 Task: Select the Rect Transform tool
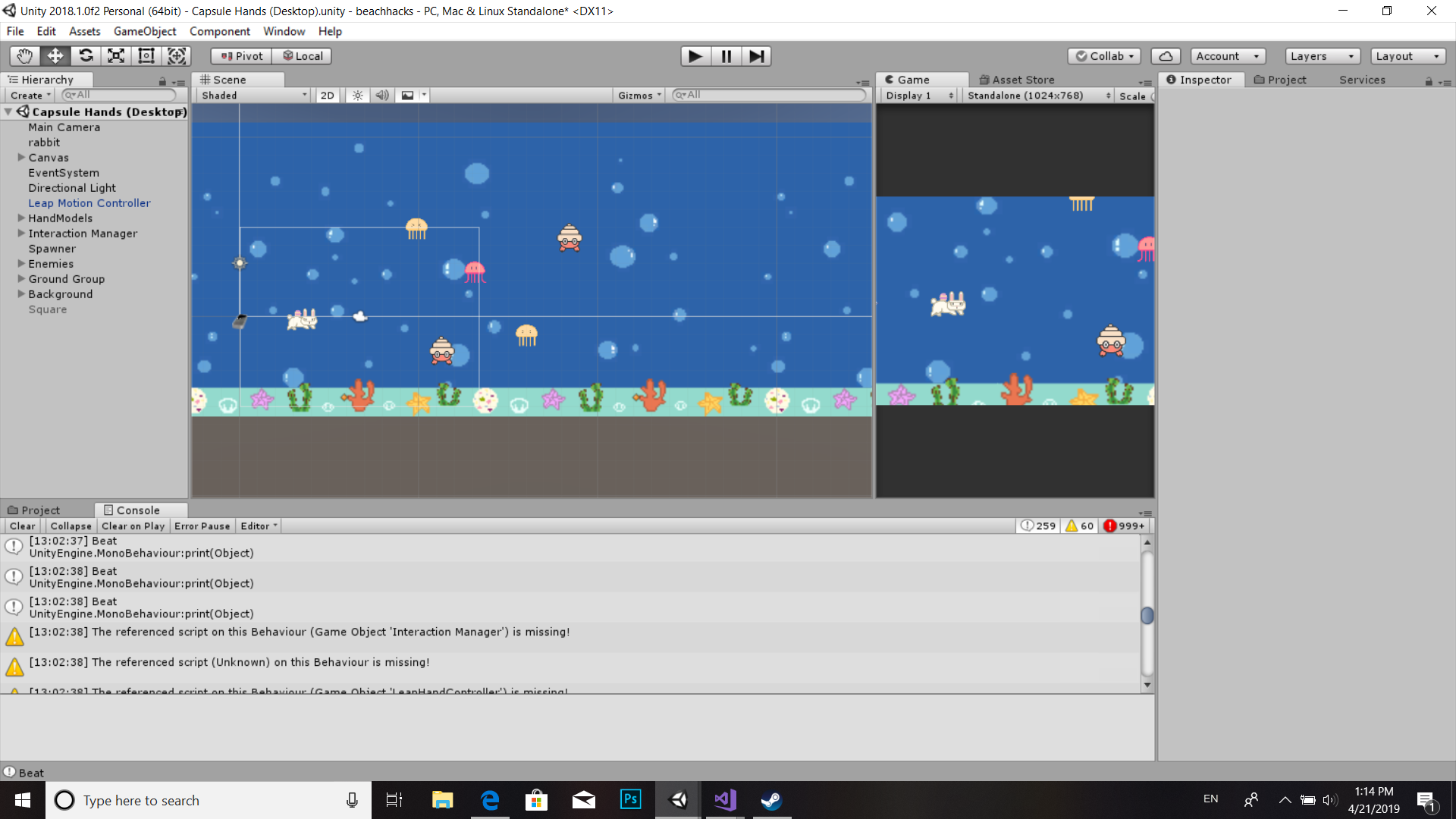point(146,56)
